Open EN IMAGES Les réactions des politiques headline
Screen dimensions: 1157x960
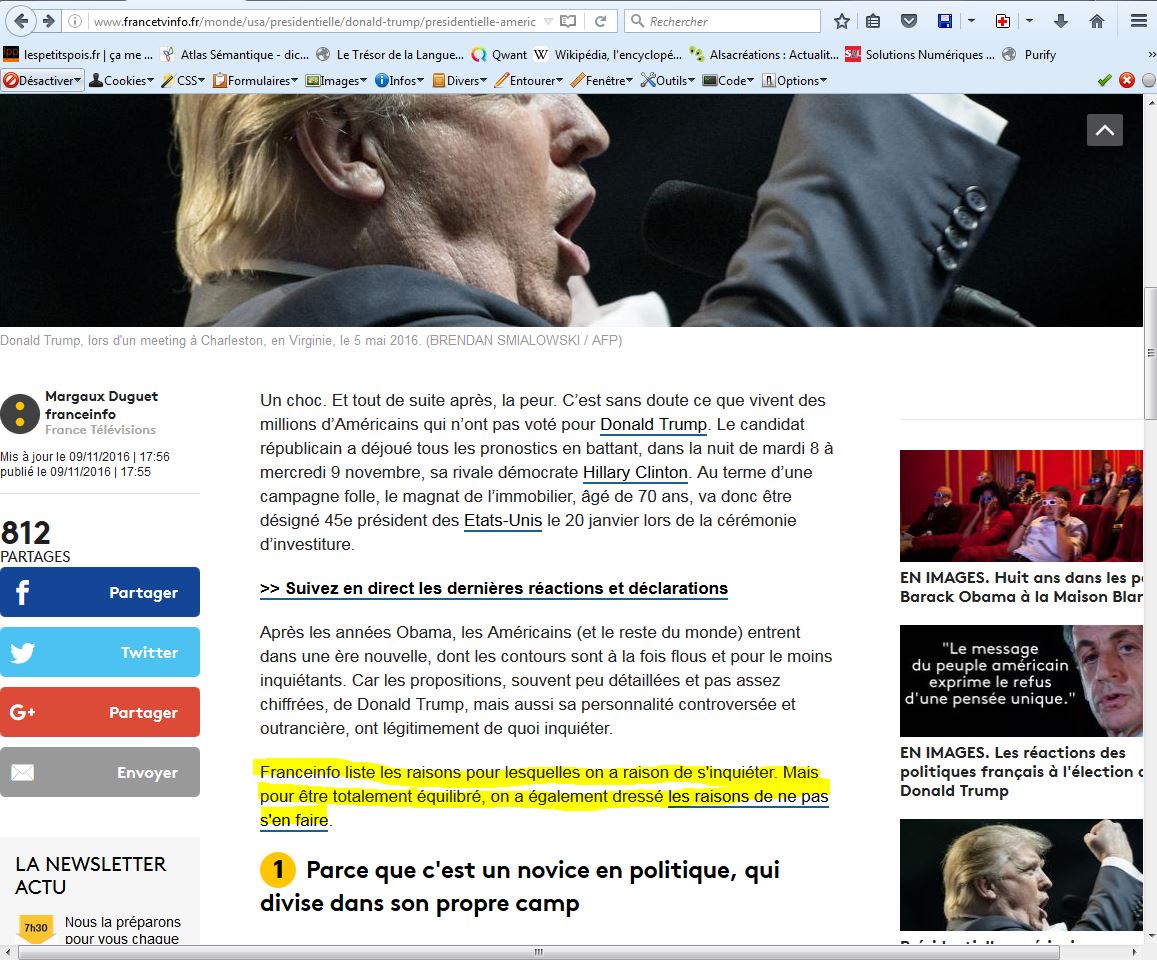1021,771
